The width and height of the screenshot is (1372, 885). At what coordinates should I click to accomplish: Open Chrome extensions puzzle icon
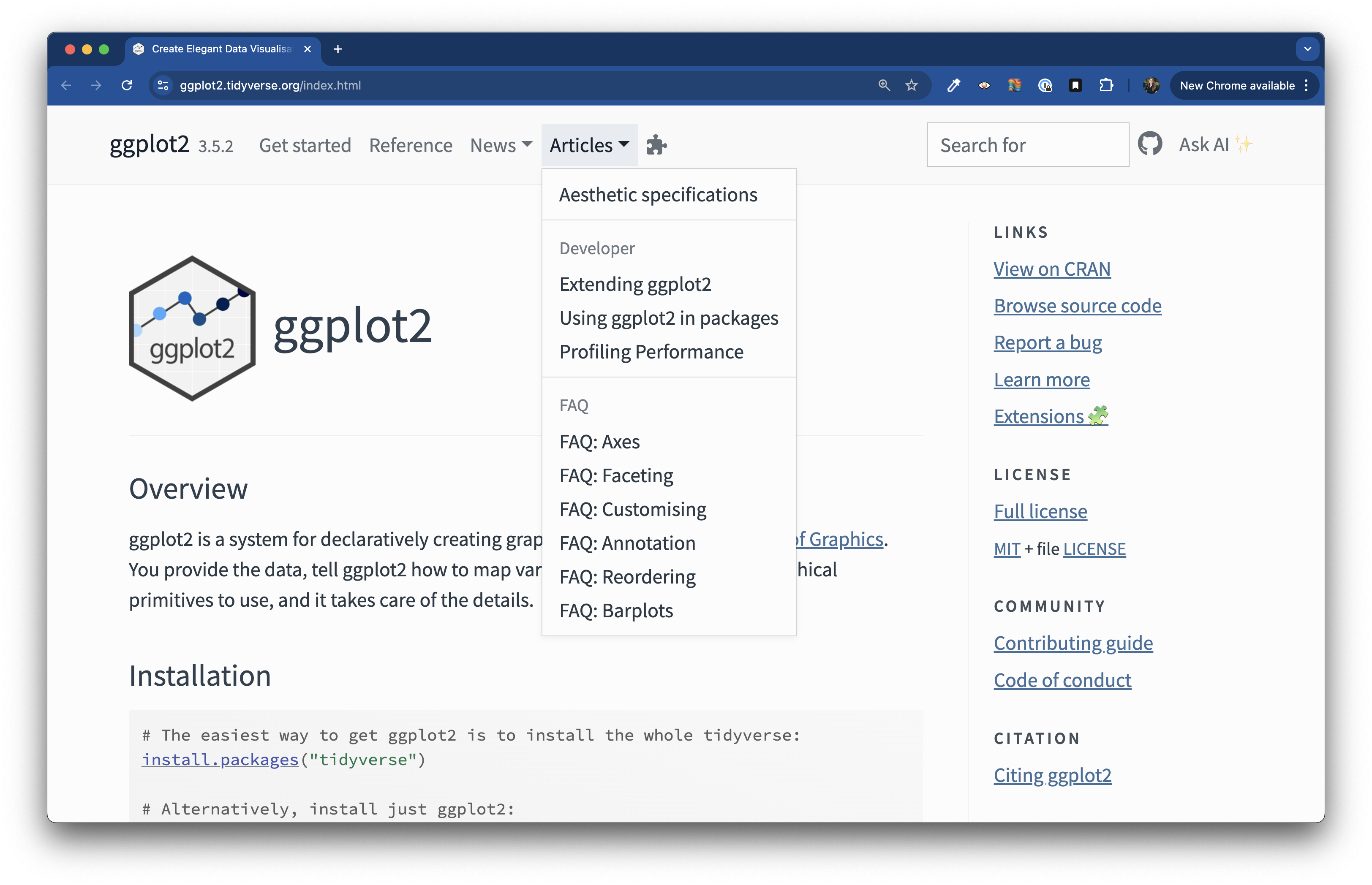point(1106,86)
